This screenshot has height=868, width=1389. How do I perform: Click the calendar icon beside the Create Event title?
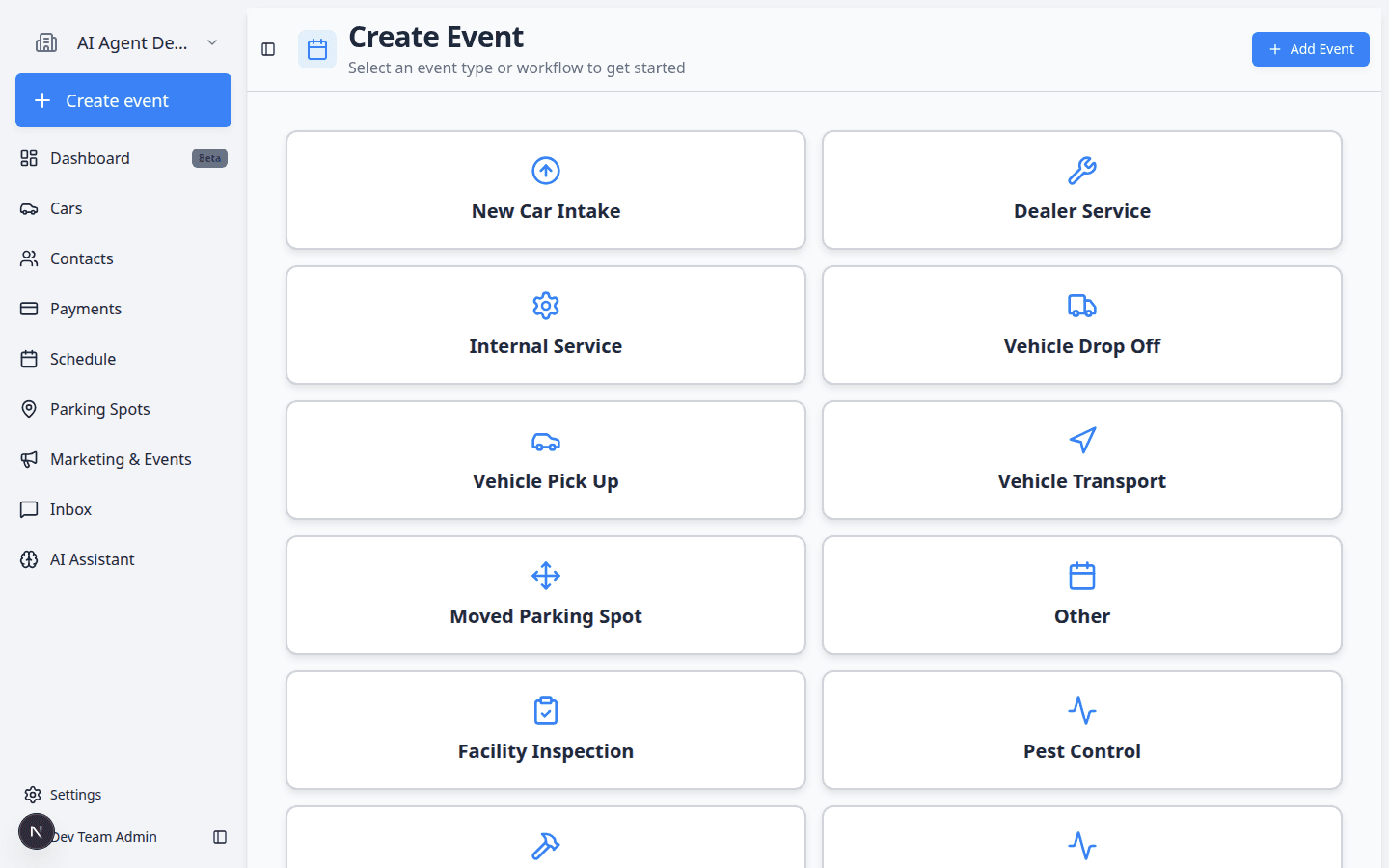coord(317,49)
